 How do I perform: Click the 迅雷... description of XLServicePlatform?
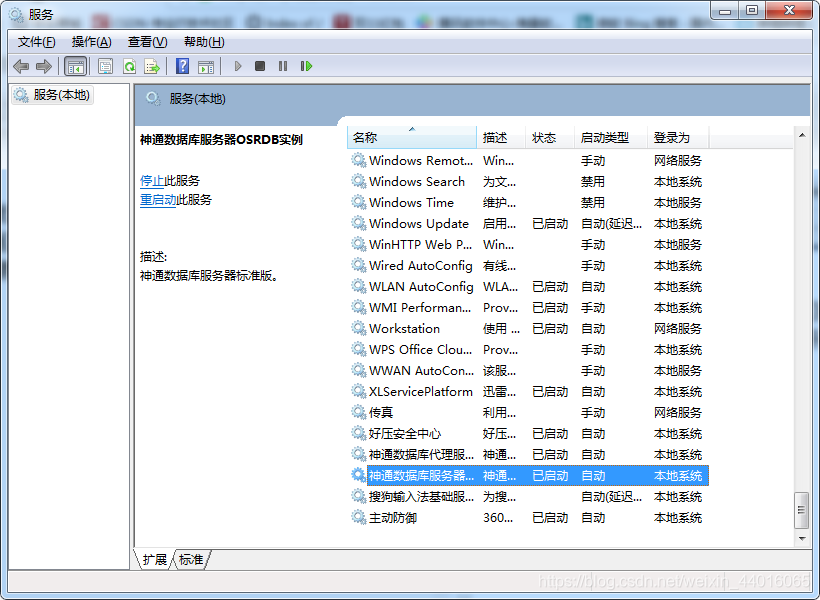coord(499,391)
